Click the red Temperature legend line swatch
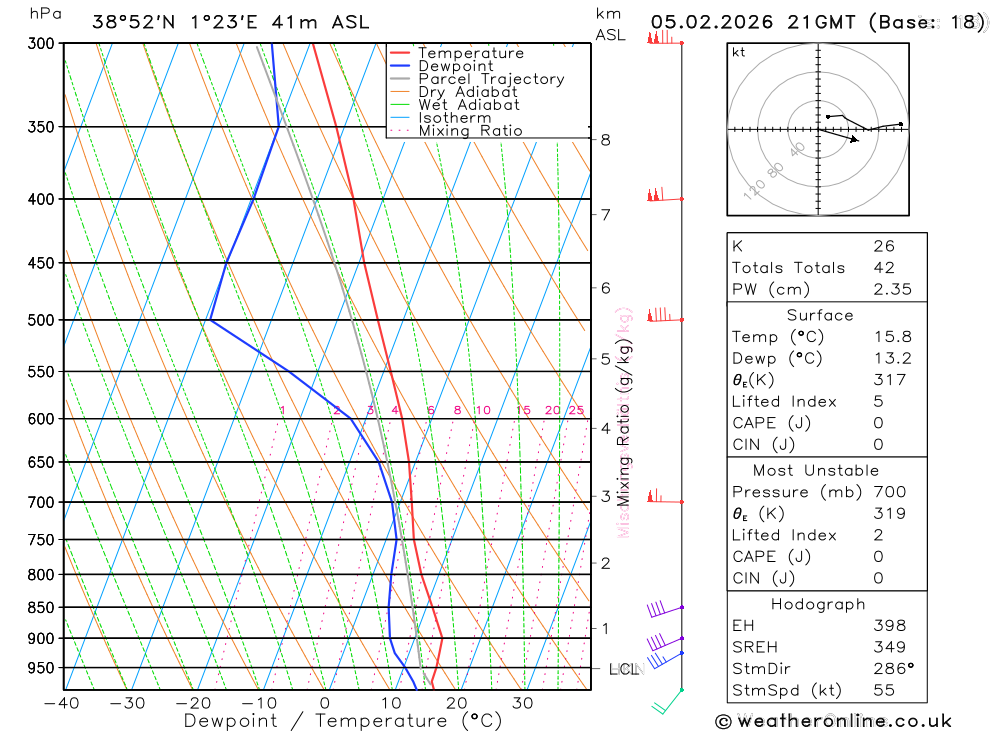Image resolution: width=1000 pixels, height=733 pixels. tap(400, 53)
